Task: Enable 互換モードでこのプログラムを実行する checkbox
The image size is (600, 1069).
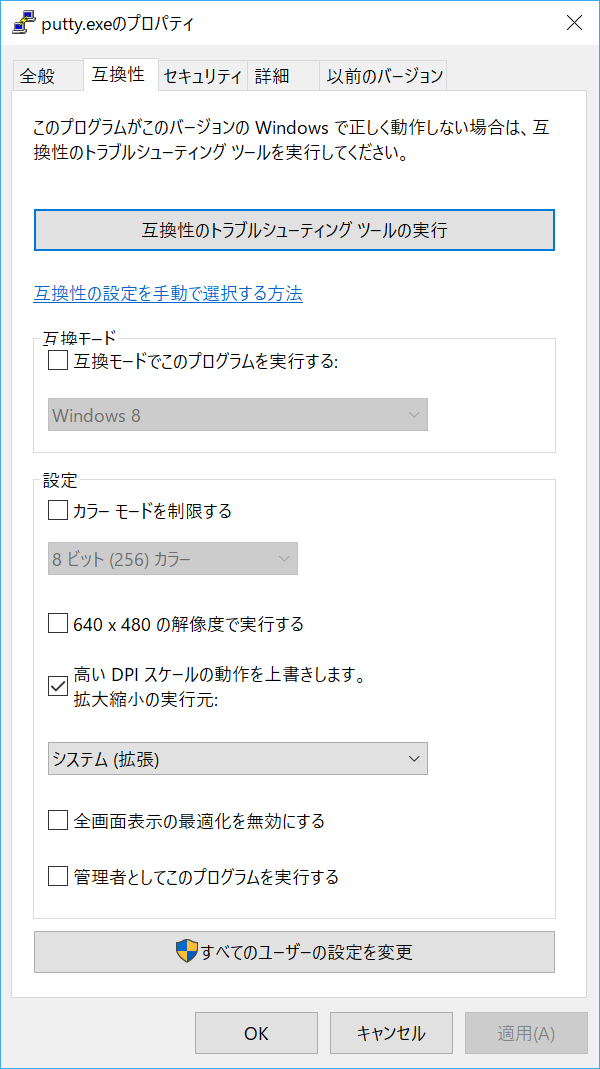Action: pos(57,361)
